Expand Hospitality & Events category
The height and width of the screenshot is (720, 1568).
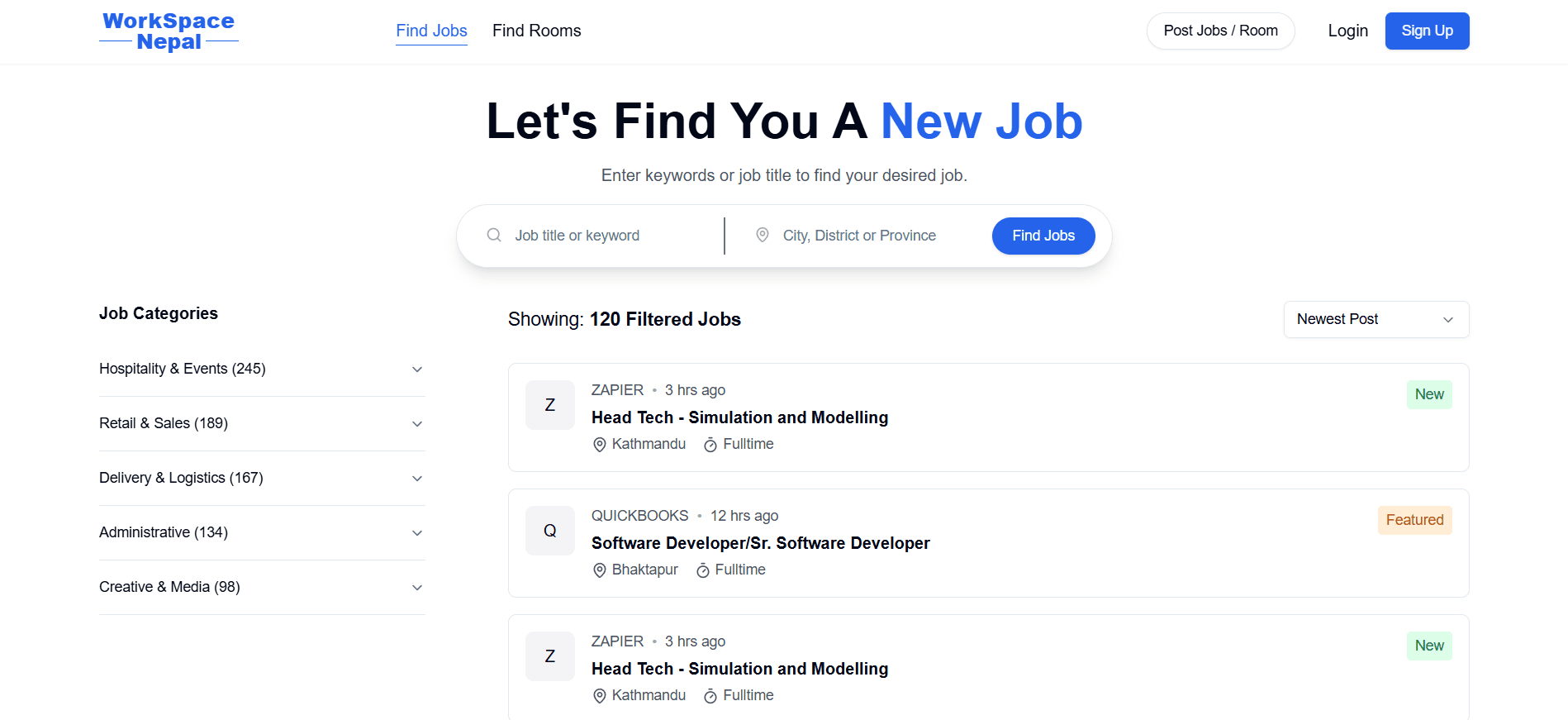[417, 370]
